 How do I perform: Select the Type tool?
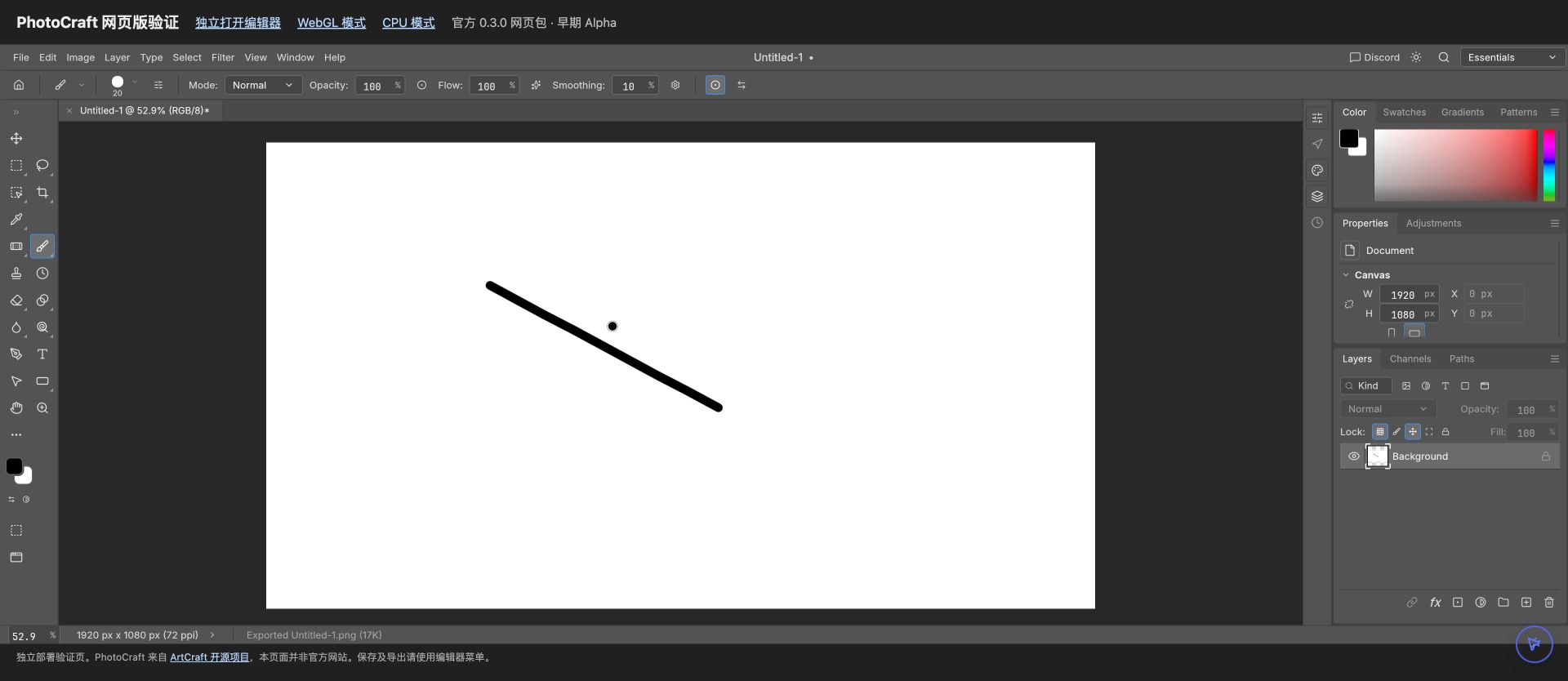tap(42, 354)
